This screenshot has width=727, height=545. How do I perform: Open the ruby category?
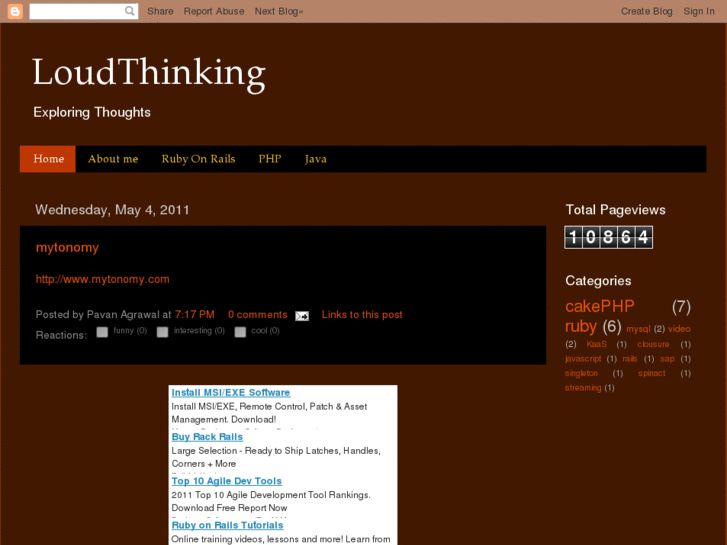click(580, 327)
